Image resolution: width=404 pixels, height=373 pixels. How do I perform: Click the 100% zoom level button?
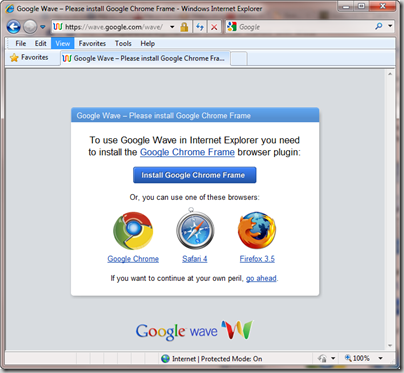point(358,358)
